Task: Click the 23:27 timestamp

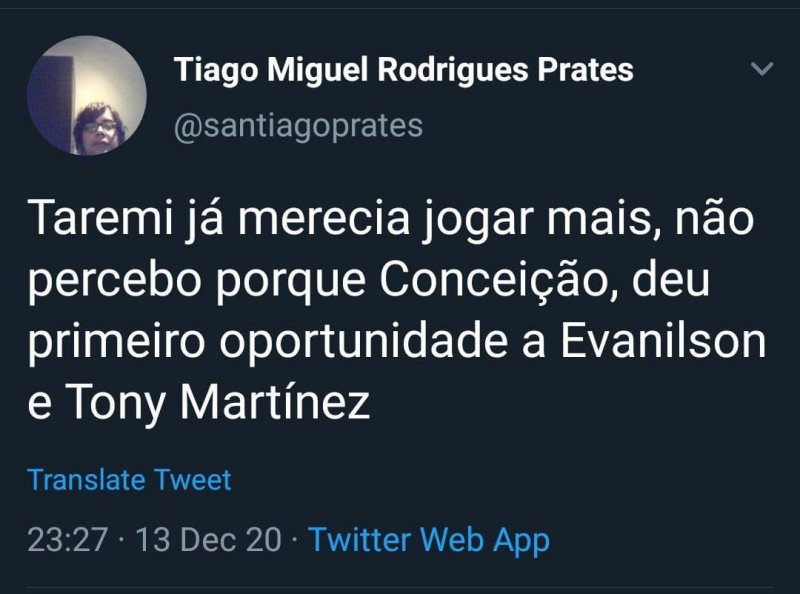Action: click(66, 540)
